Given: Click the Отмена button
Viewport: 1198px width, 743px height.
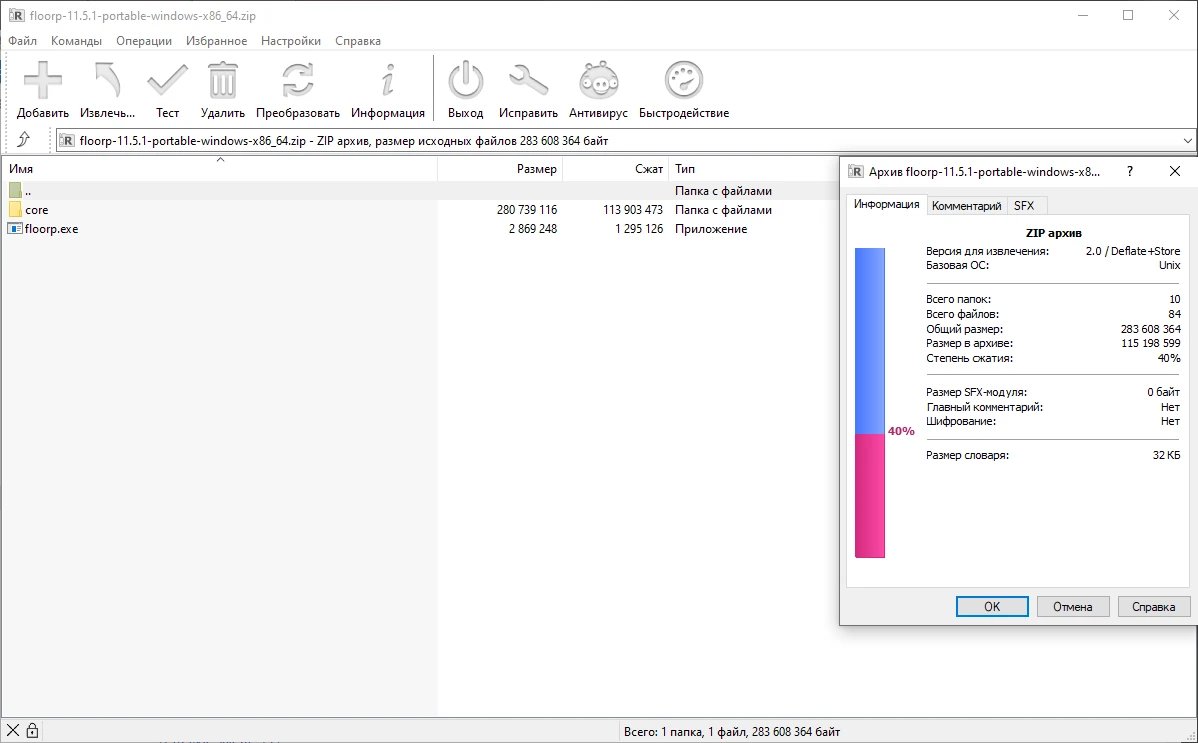Looking at the screenshot, I should pyautogui.click(x=1073, y=606).
